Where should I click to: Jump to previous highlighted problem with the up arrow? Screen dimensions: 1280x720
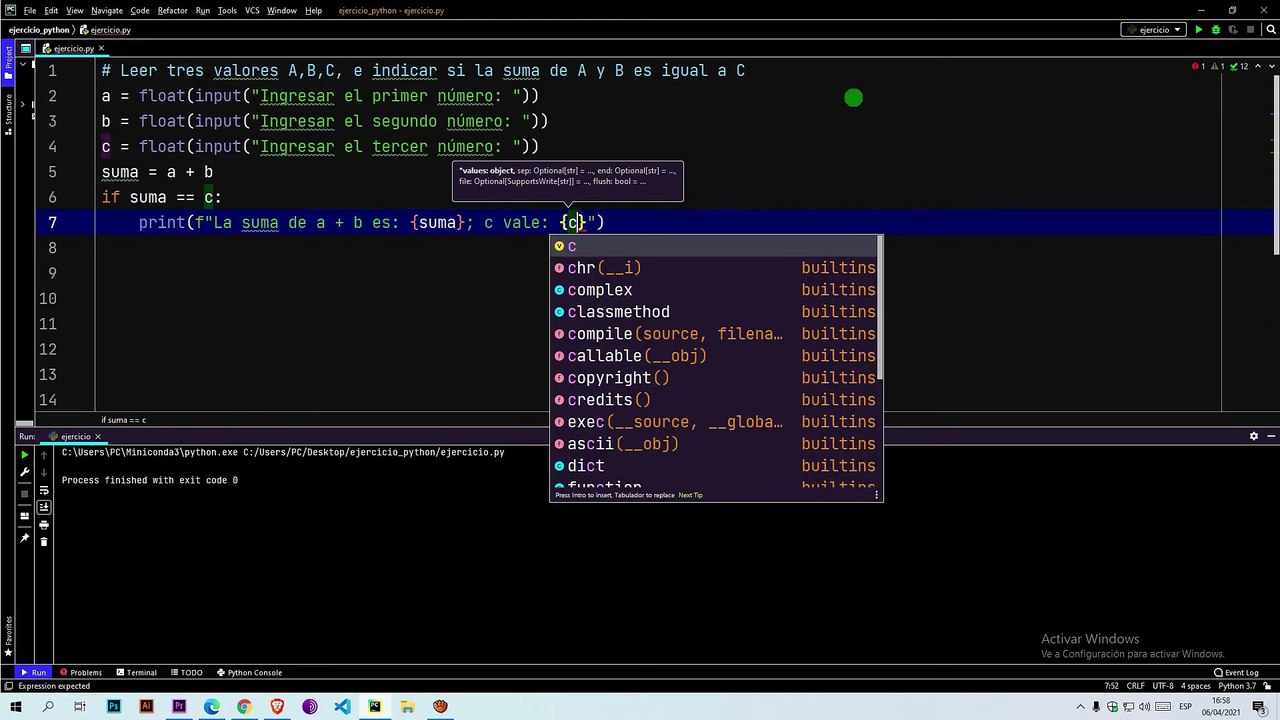tap(1257, 66)
